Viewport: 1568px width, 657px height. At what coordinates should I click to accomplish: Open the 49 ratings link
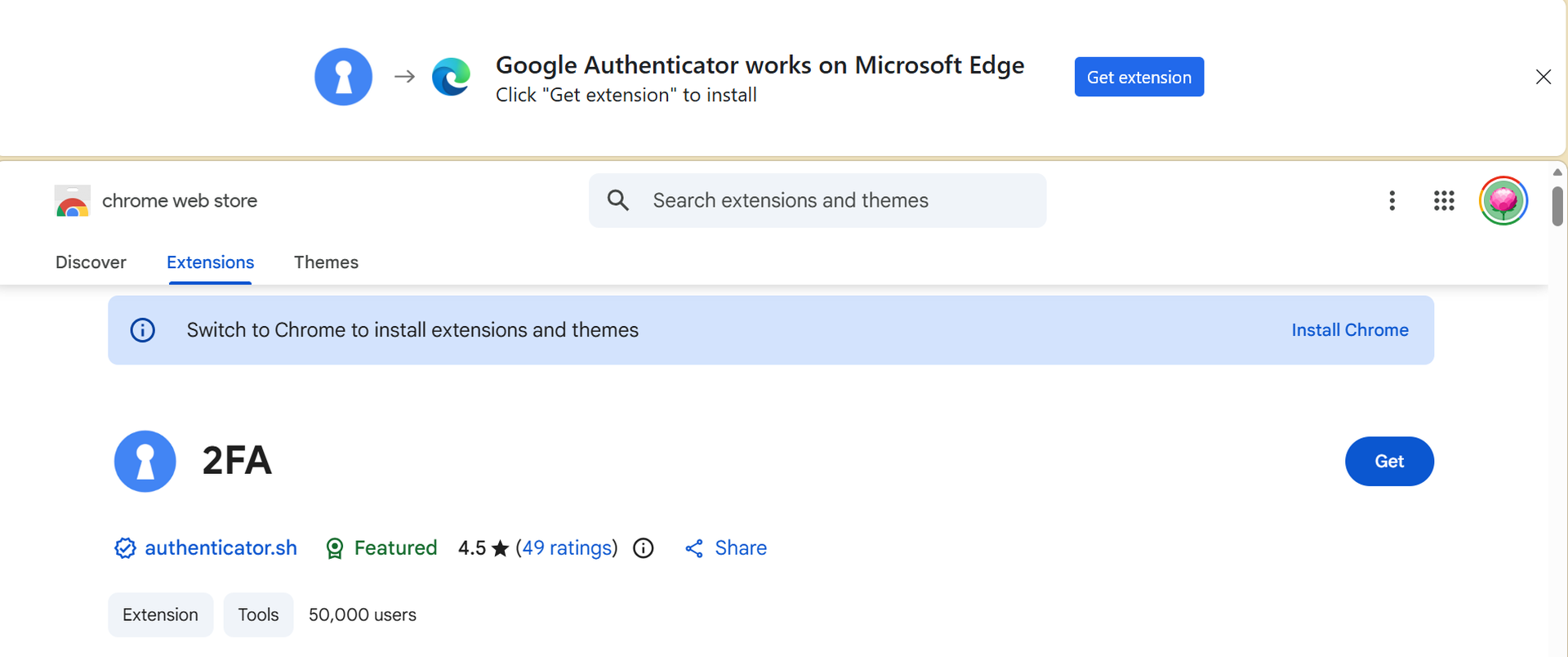(567, 548)
